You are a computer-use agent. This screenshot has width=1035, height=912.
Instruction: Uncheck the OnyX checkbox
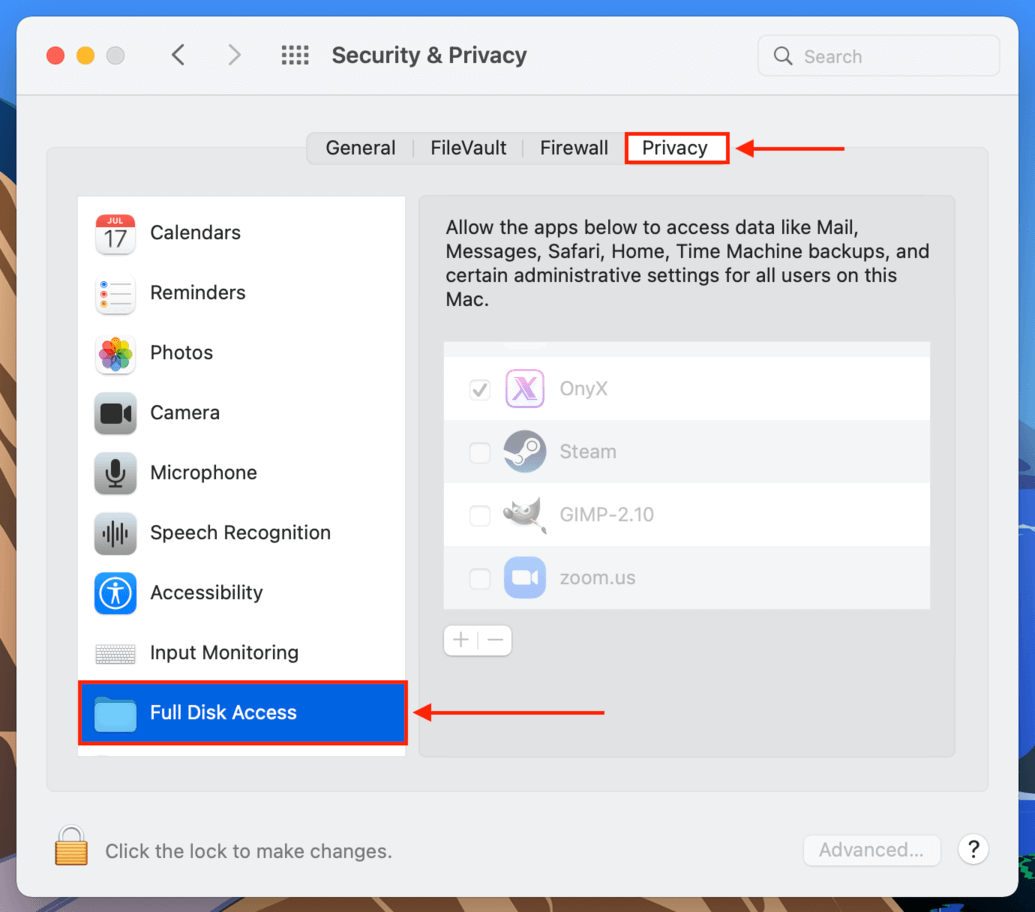(480, 389)
